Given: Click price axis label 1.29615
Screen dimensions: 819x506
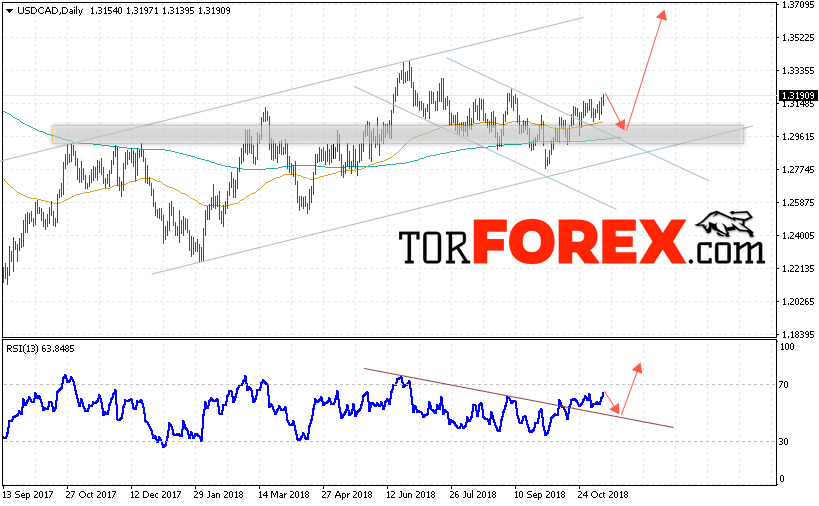Looking at the screenshot, I should 798,137.
